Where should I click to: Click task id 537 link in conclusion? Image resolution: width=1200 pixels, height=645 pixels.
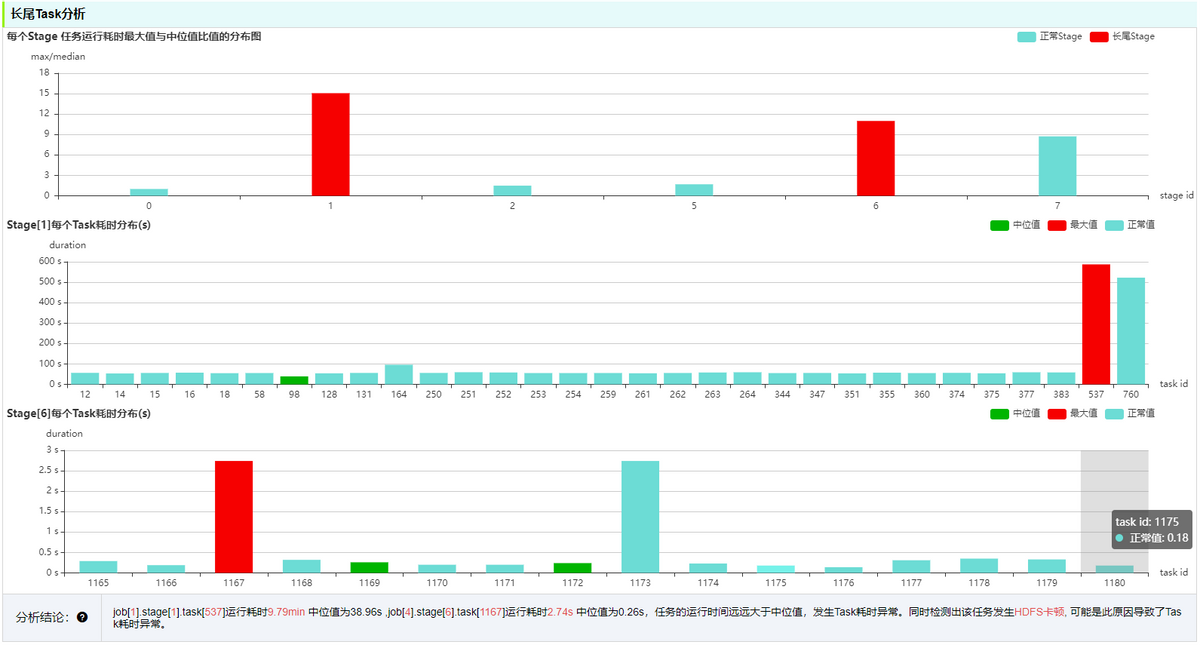pos(214,611)
